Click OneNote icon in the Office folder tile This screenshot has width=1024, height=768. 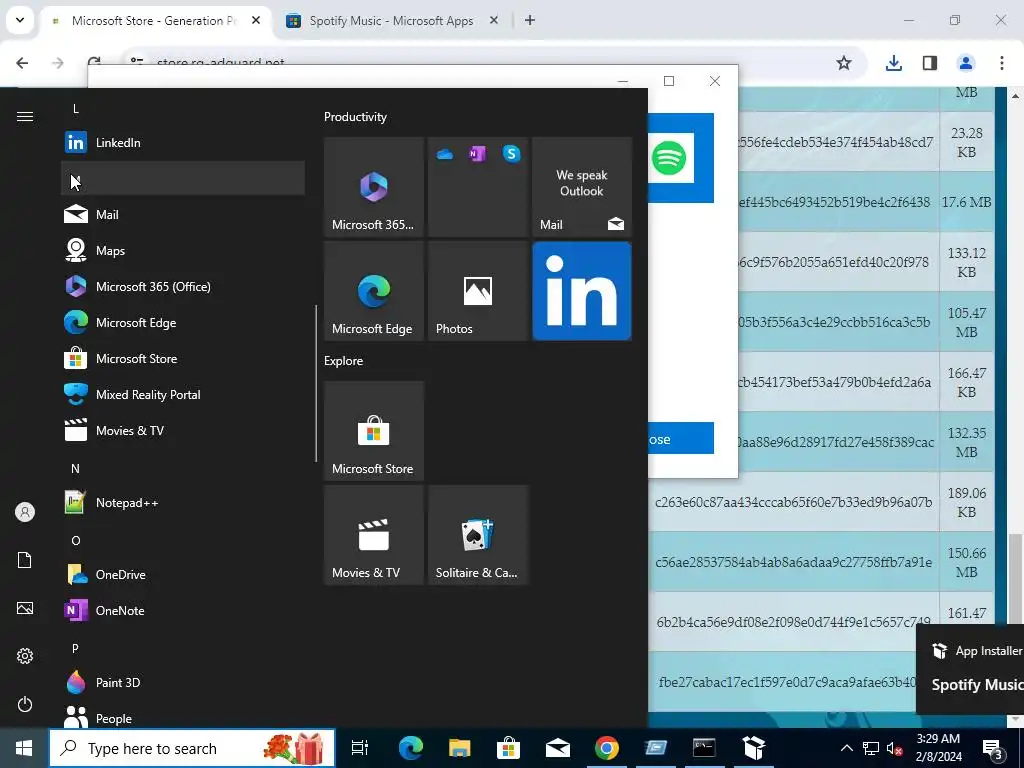click(477, 154)
